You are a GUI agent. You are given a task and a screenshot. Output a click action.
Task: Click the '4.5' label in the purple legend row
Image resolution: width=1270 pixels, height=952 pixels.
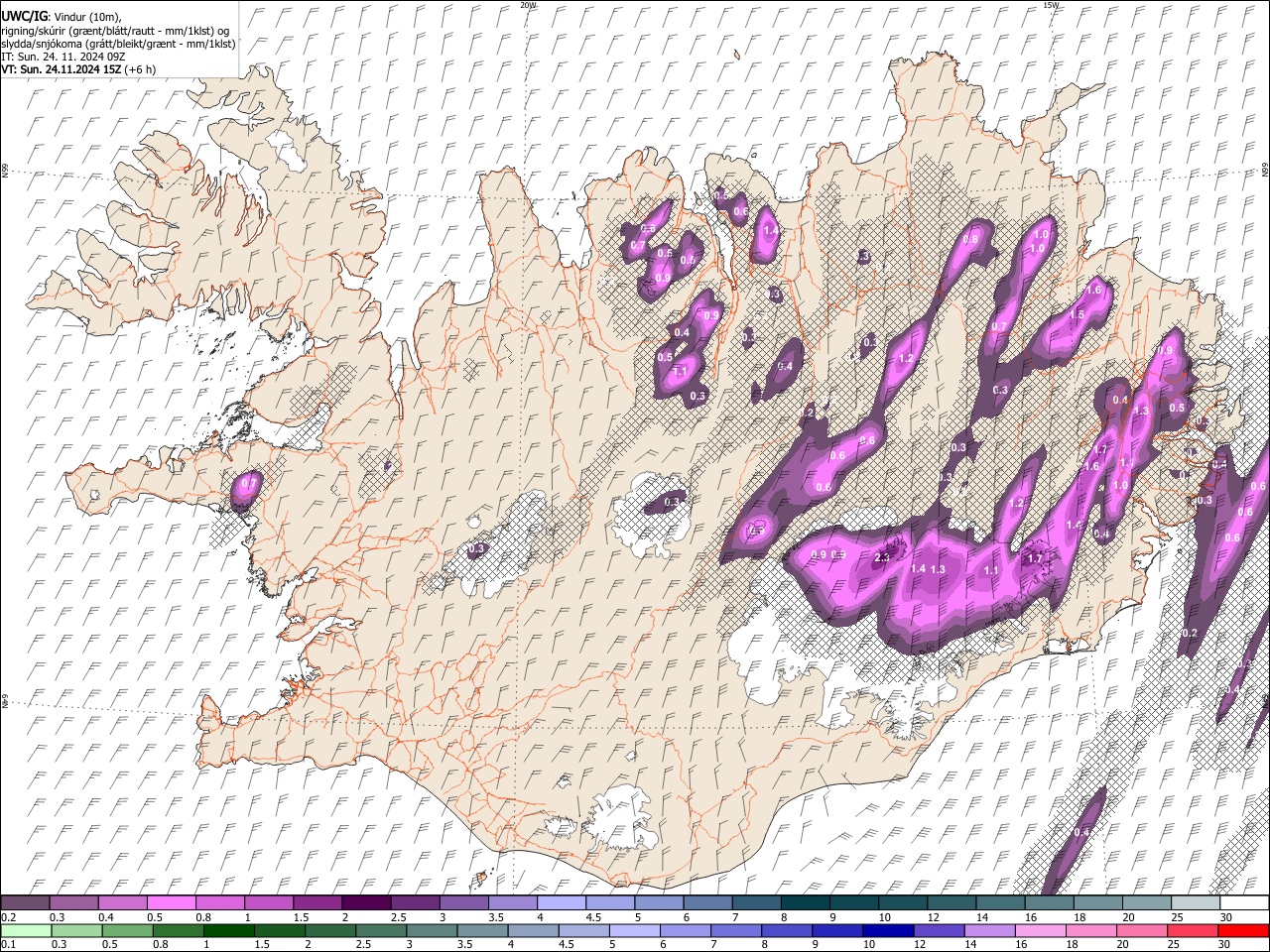coord(593,917)
